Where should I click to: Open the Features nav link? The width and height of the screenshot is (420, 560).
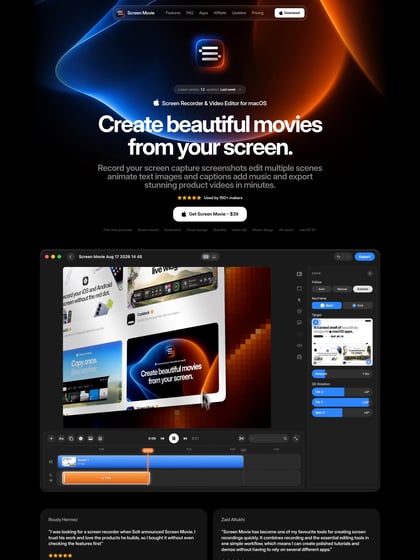[173, 13]
